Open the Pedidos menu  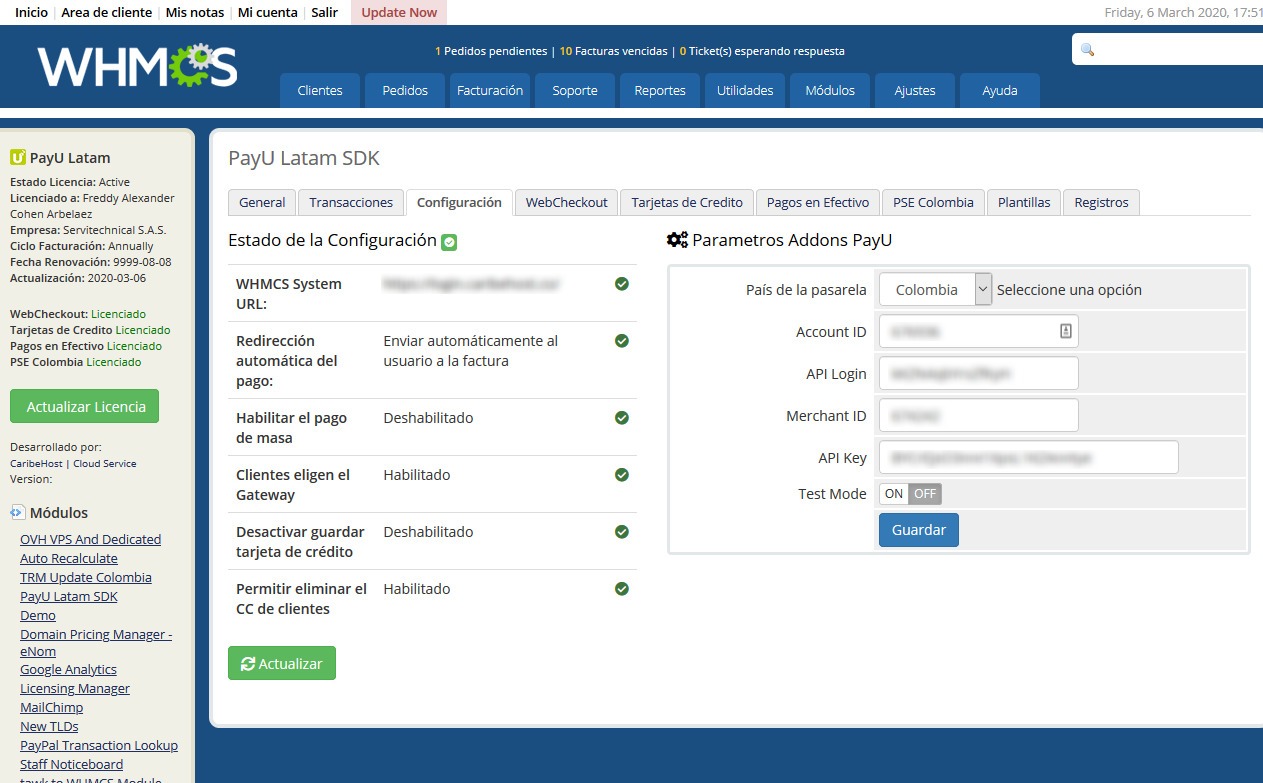[x=405, y=90]
